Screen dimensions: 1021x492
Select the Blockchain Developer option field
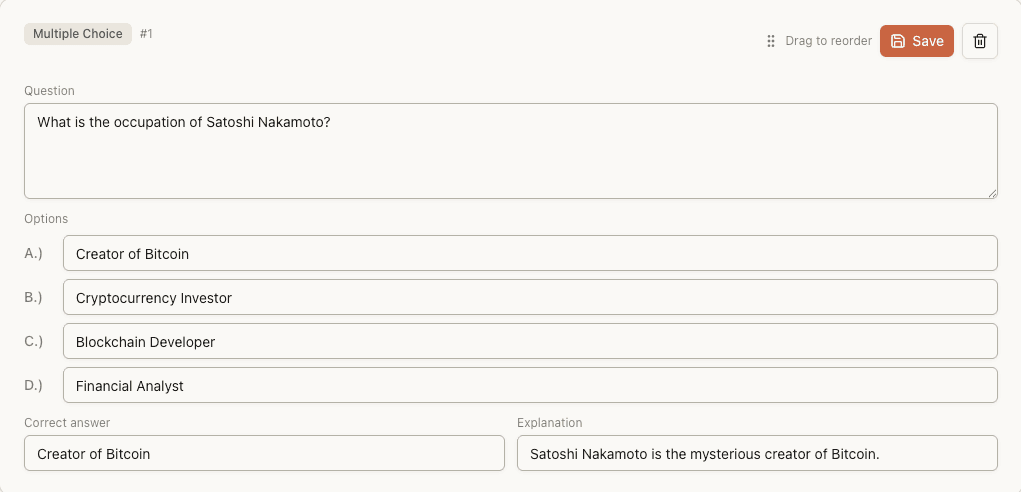530,342
